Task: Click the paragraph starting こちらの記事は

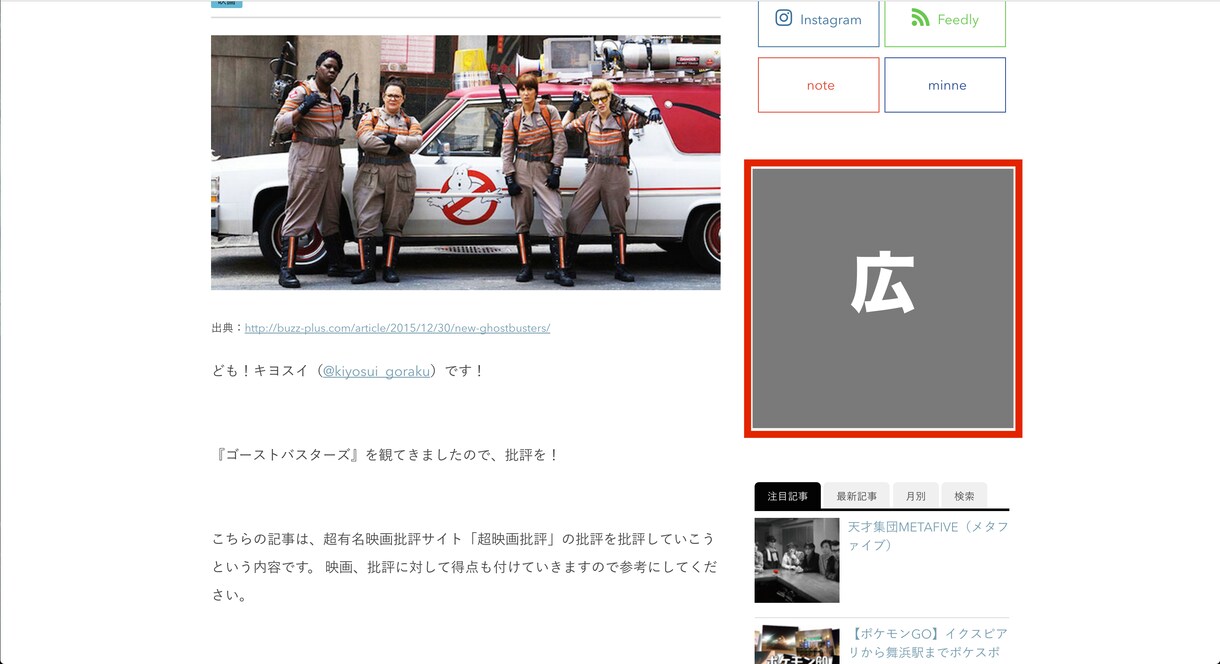Action: tap(463, 567)
